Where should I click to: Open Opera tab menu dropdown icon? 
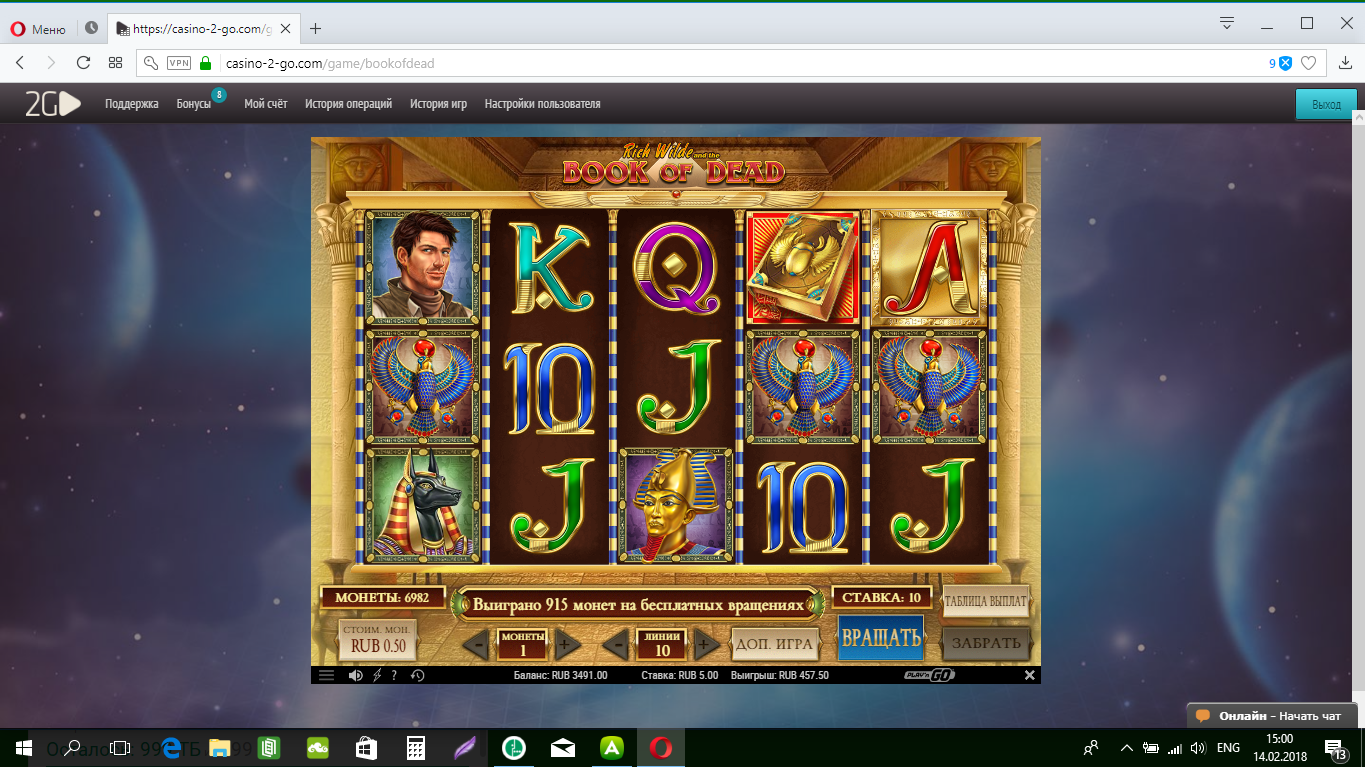tap(1228, 22)
